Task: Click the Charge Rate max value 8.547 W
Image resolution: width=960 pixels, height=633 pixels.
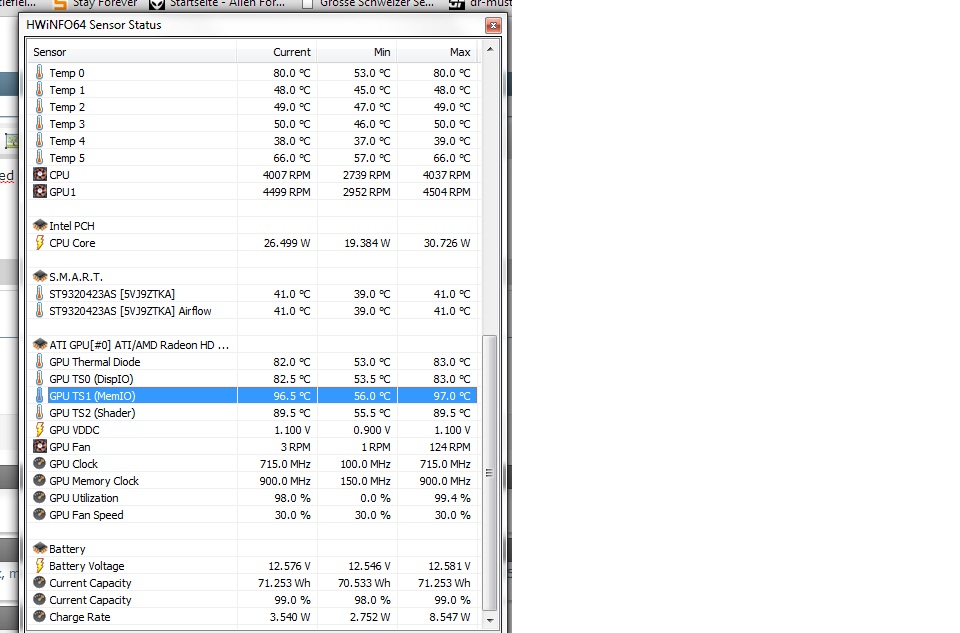Action: pyautogui.click(x=450, y=617)
